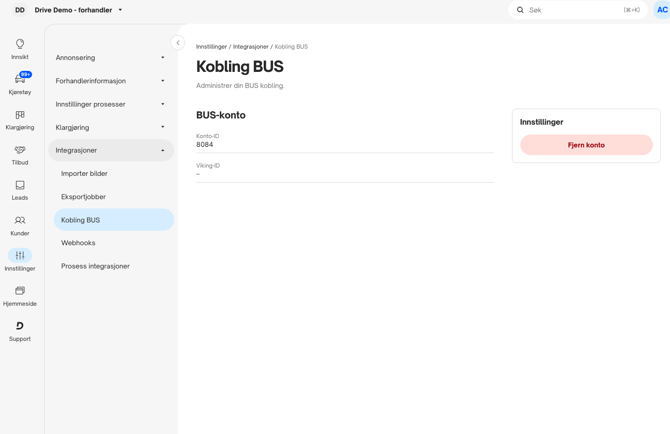Open the Innsikt lightbulb icon
Image resolution: width=670 pixels, height=434 pixels.
[x=20, y=44]
